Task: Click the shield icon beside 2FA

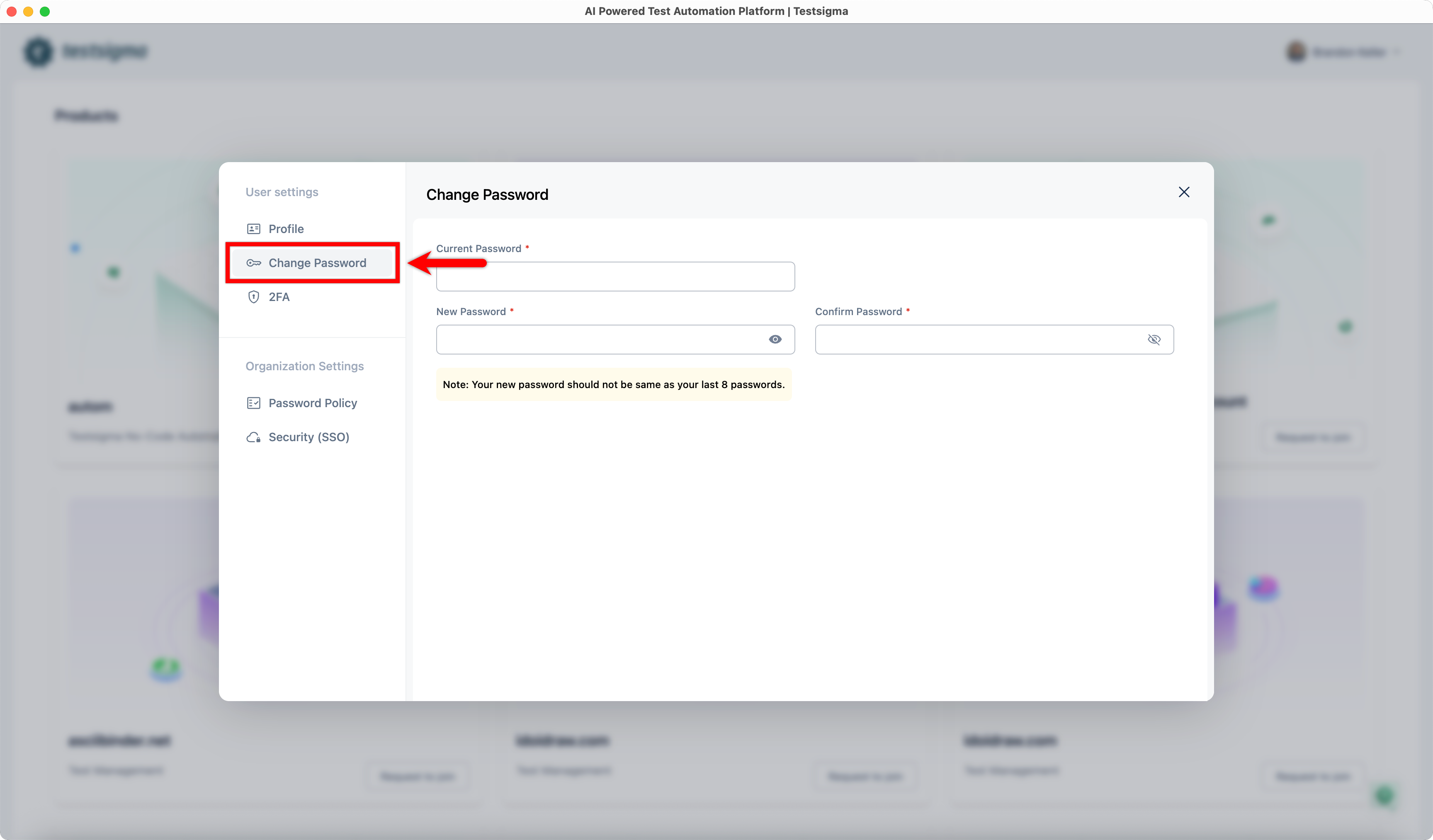Action: [x=254, y=297]
